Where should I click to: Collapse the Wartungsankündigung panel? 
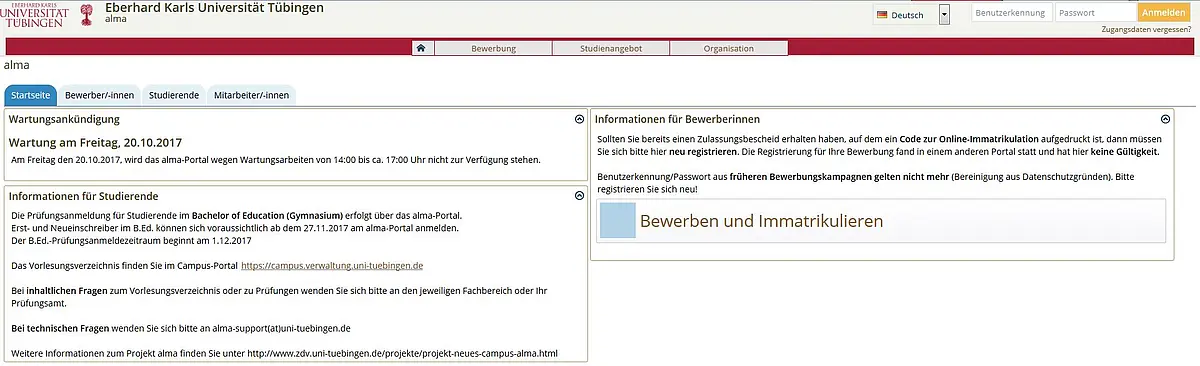pyautogui.click(x=579, y=119)
